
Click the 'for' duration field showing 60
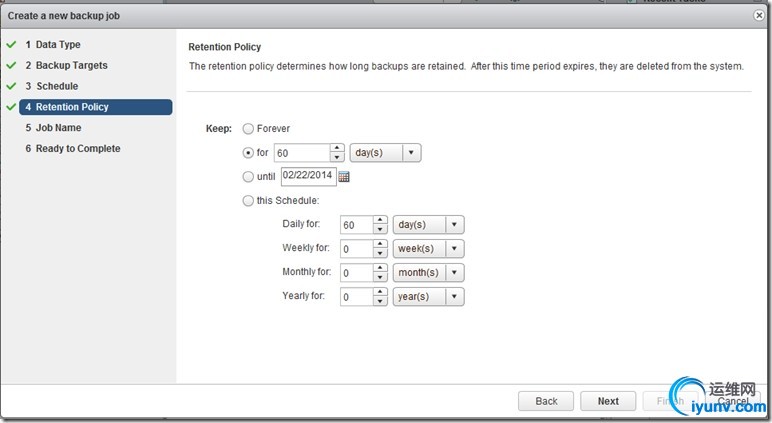click(302, 153)
